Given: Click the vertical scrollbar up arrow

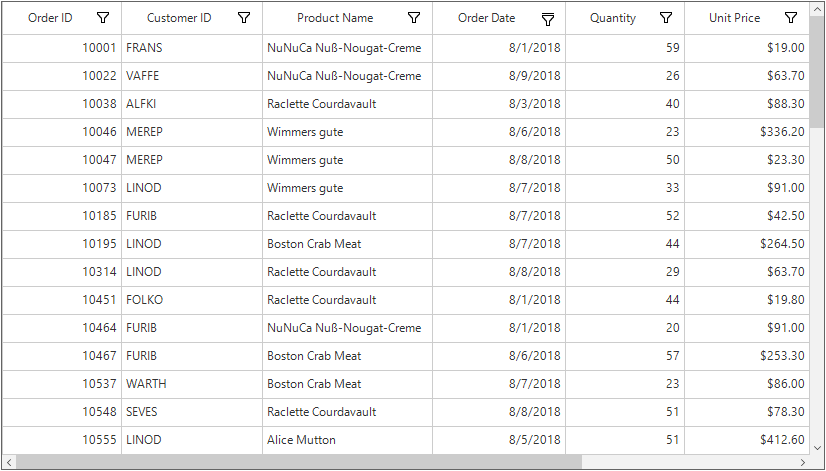Looking at the screenshot, I should (818, 8).
